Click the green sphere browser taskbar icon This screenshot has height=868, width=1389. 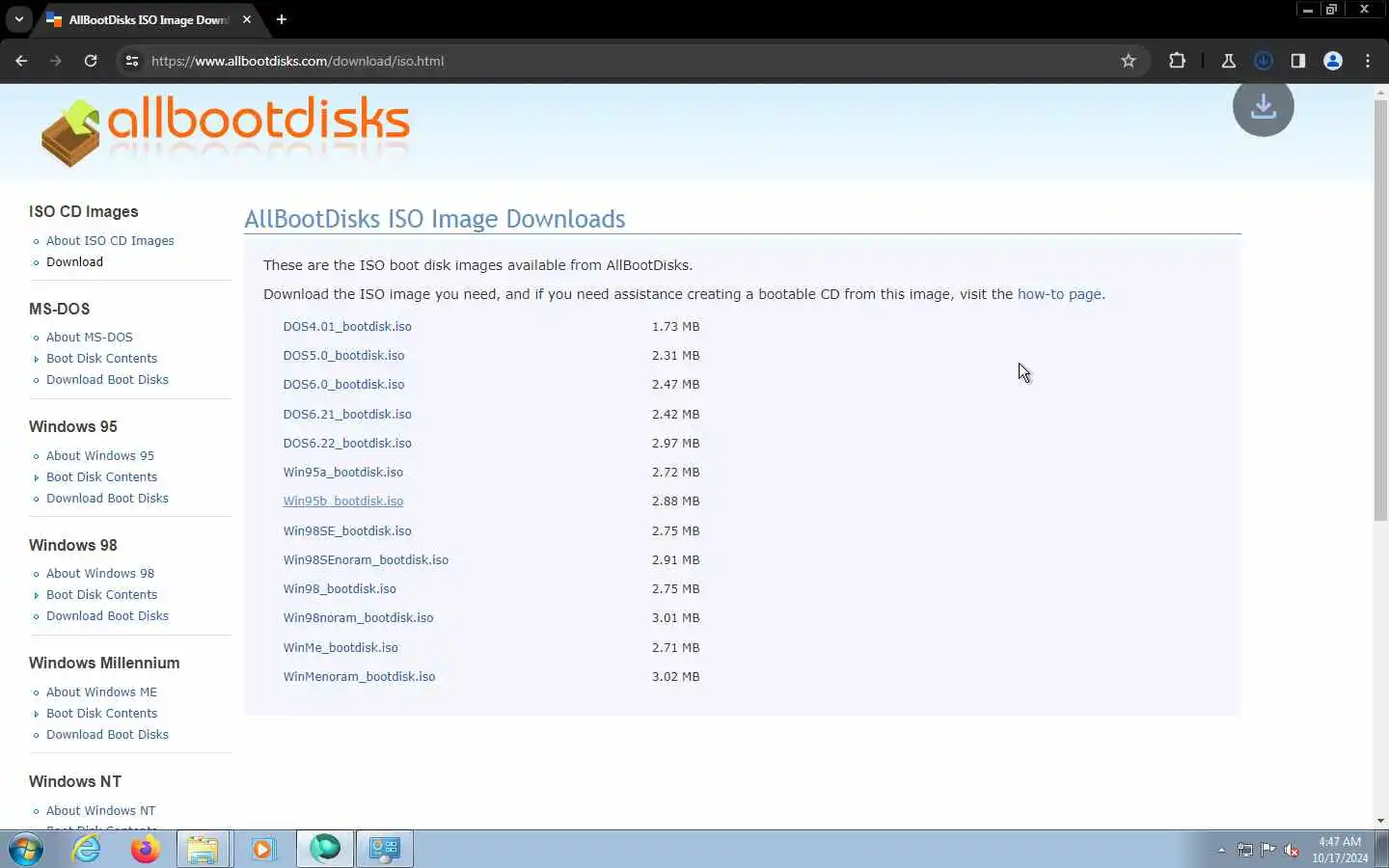[325, 849]
